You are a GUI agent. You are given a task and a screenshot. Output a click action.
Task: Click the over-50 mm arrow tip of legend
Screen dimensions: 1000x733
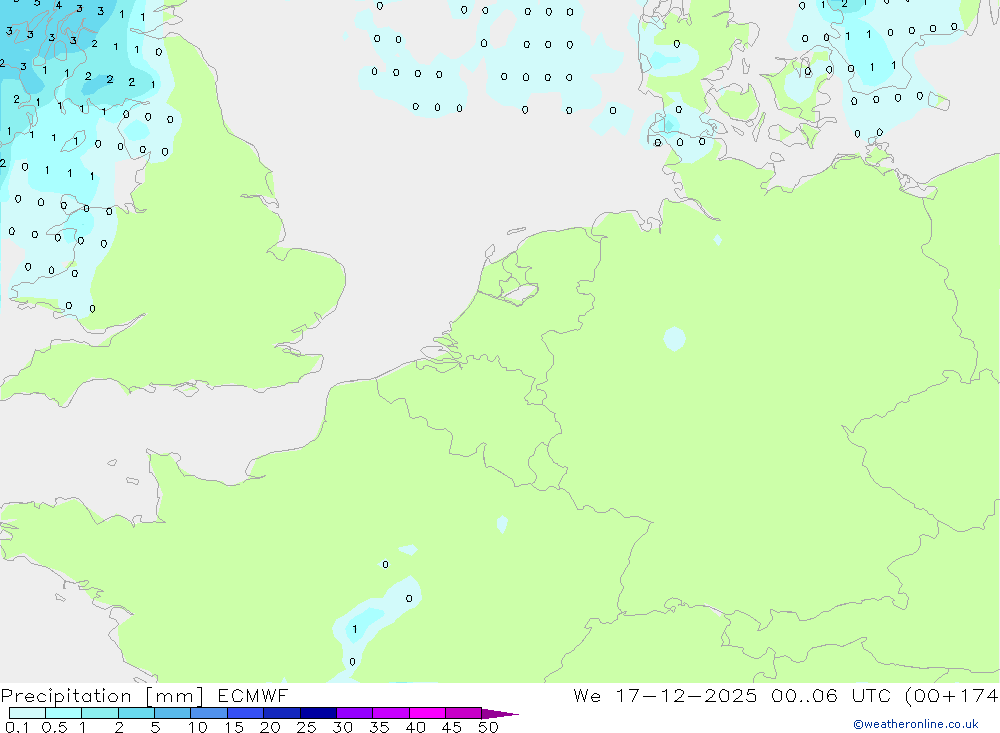pyautogui.click(x=499, y=714)
